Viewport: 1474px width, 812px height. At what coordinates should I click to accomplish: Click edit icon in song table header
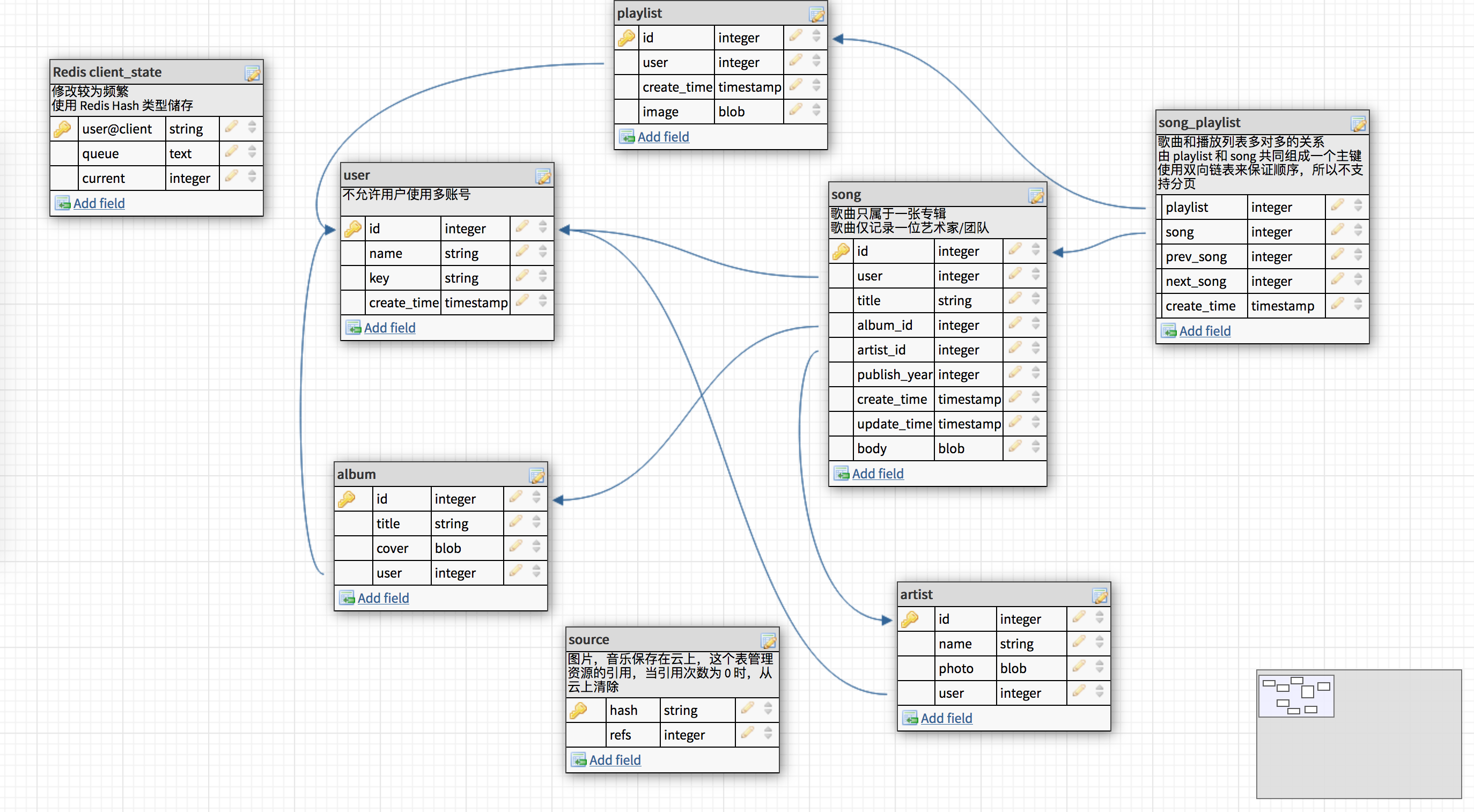[x=1036, y=195]
